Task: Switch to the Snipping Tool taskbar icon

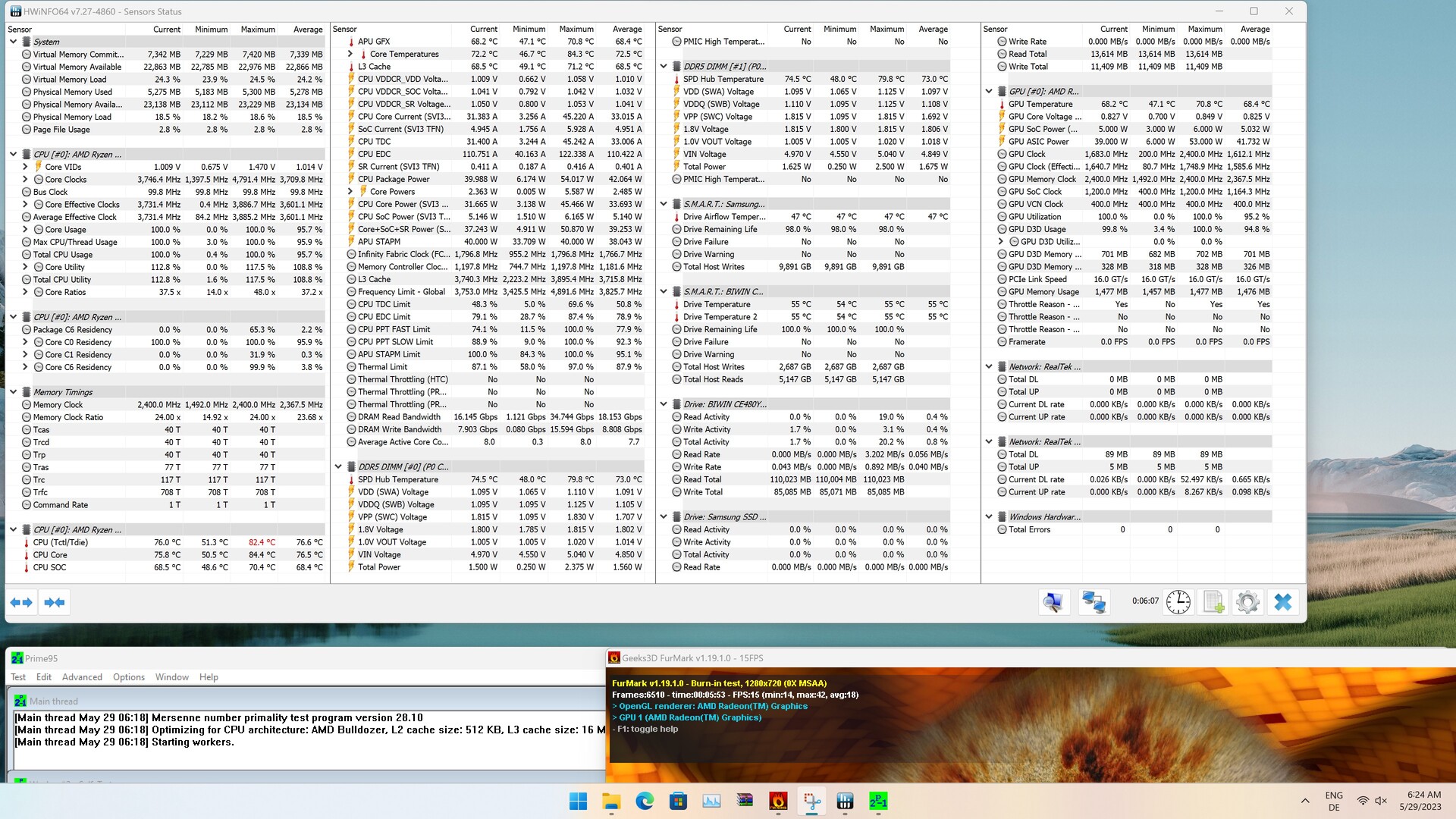Action: [811, 801]
